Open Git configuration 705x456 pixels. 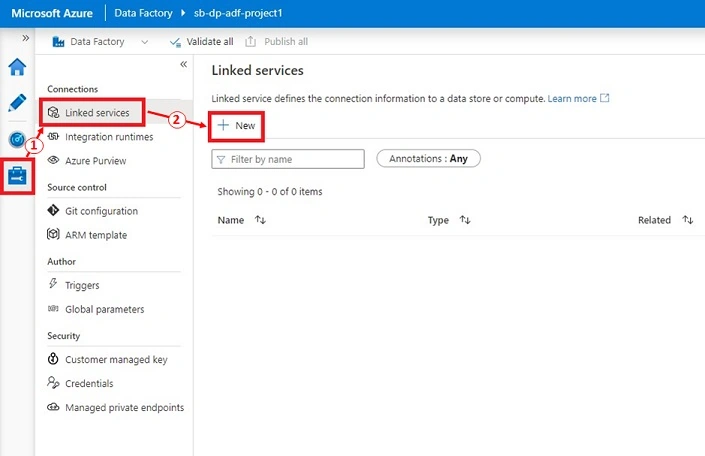point(93,211)
